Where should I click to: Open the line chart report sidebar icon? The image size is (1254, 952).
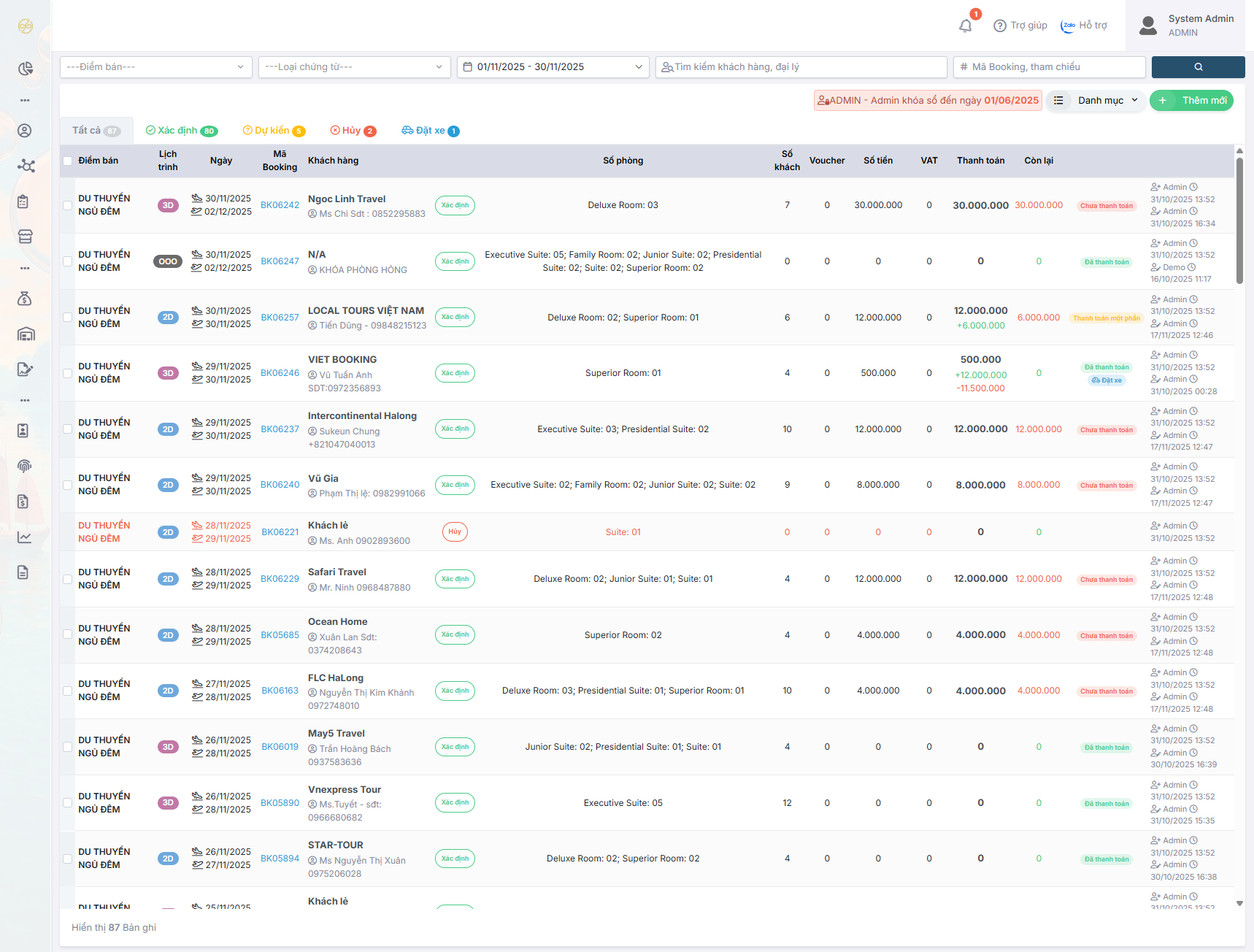point(25,537)
